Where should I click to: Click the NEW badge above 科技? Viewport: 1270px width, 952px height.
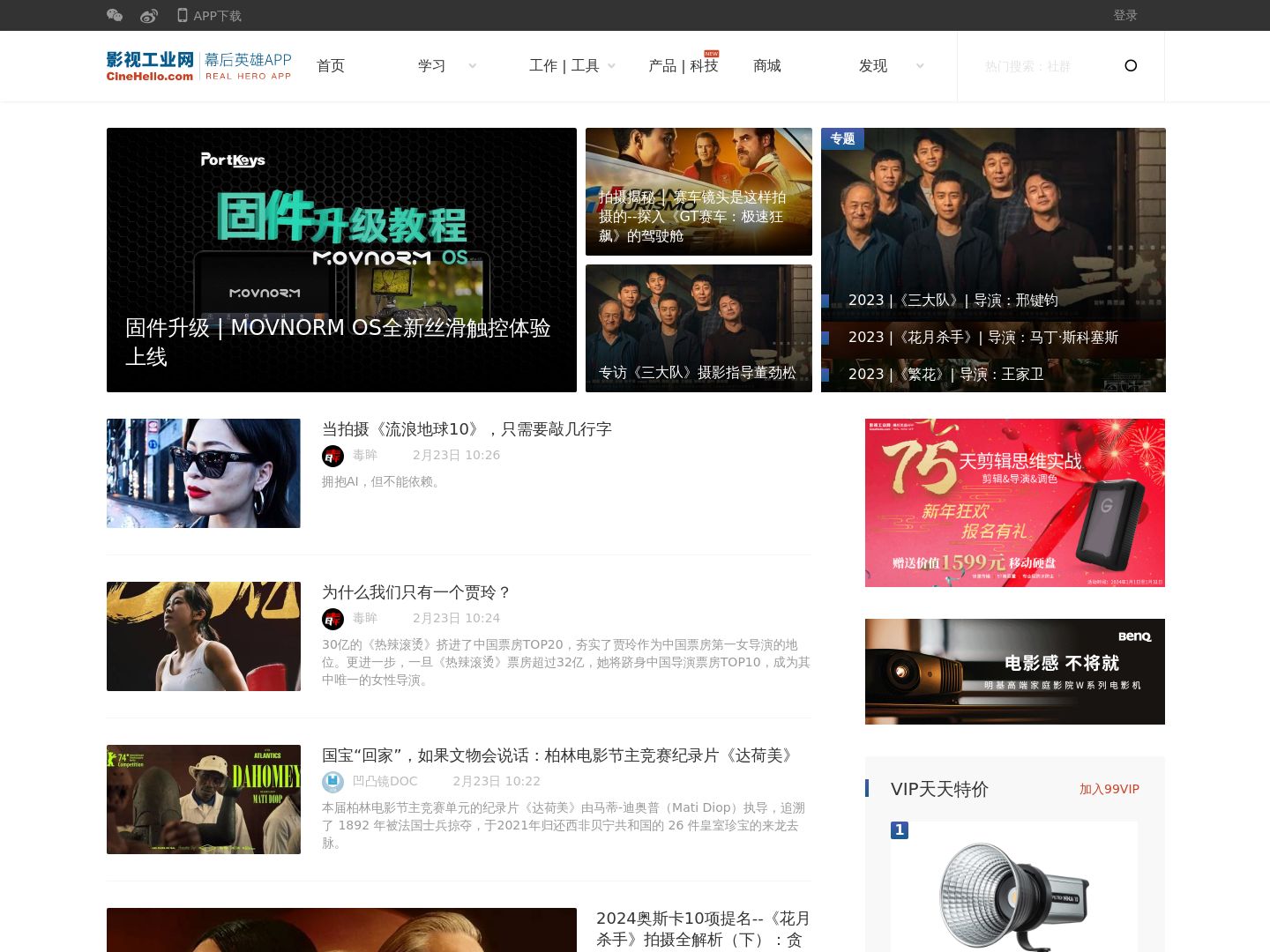(x=712, y=54)
